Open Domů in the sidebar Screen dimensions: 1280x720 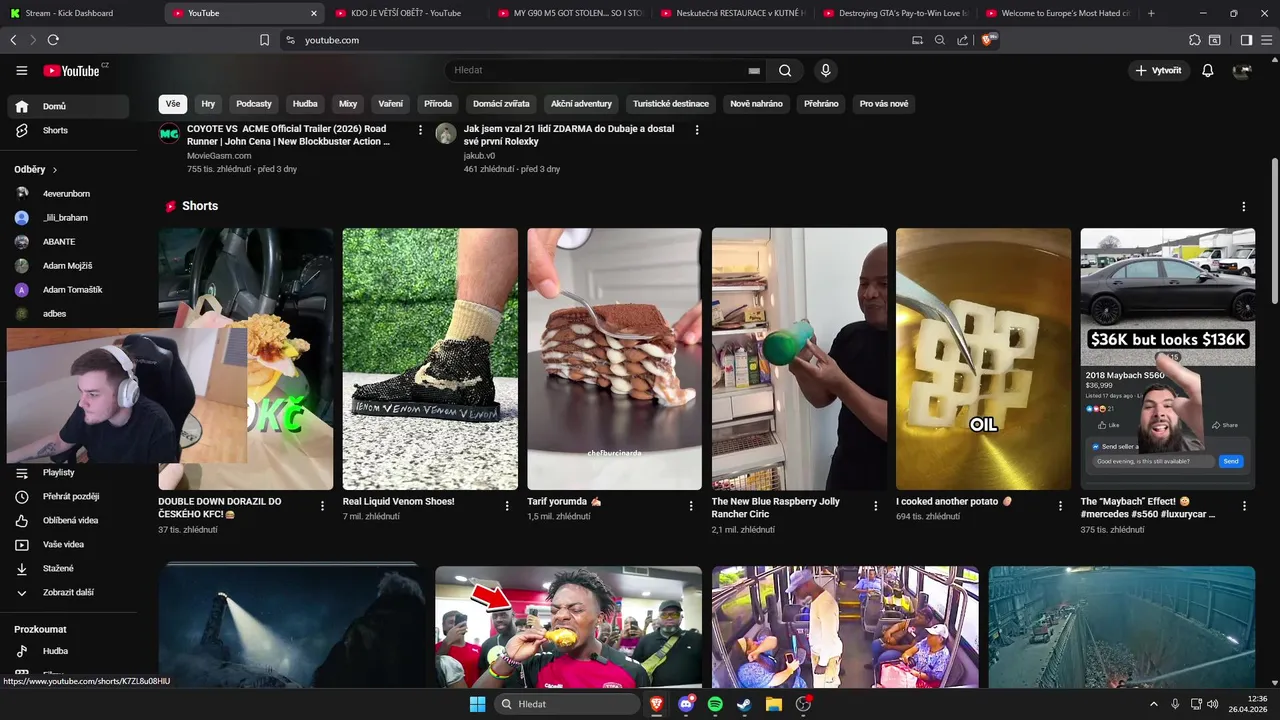point(68,106)
